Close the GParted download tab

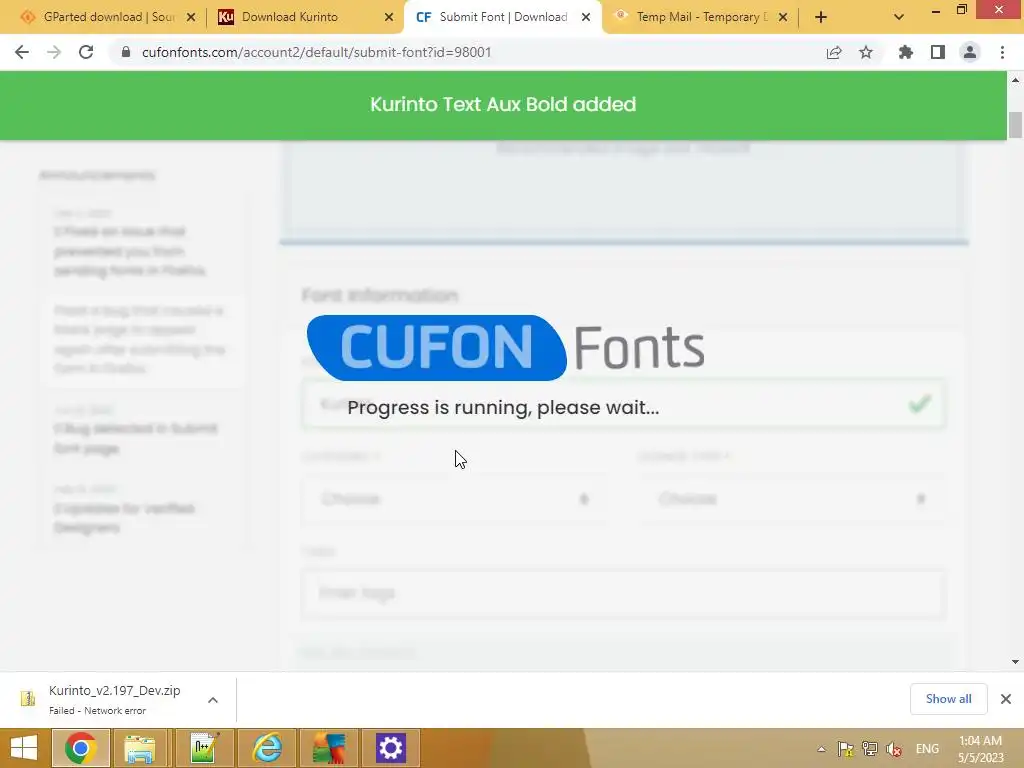point(191,18)
